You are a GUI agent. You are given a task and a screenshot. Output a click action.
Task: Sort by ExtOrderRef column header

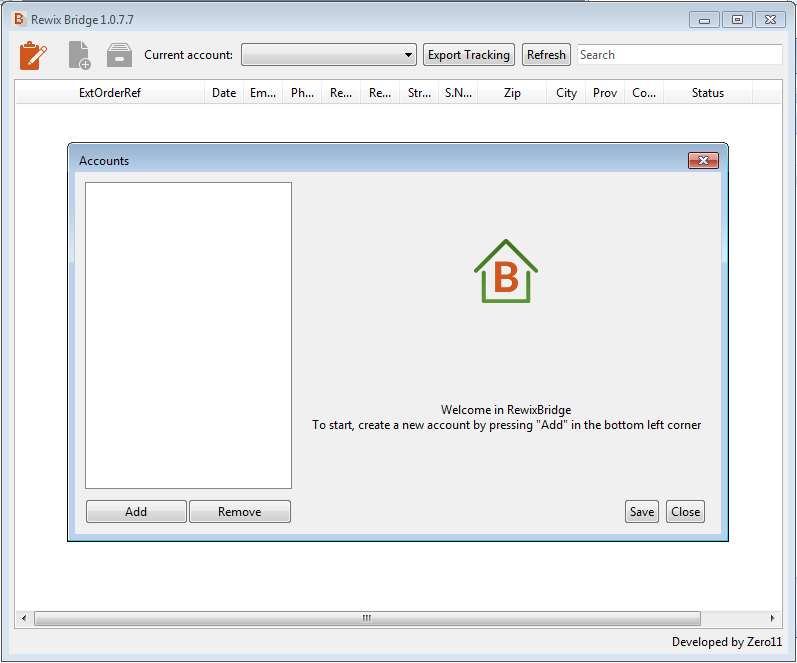tap(110, 93)
